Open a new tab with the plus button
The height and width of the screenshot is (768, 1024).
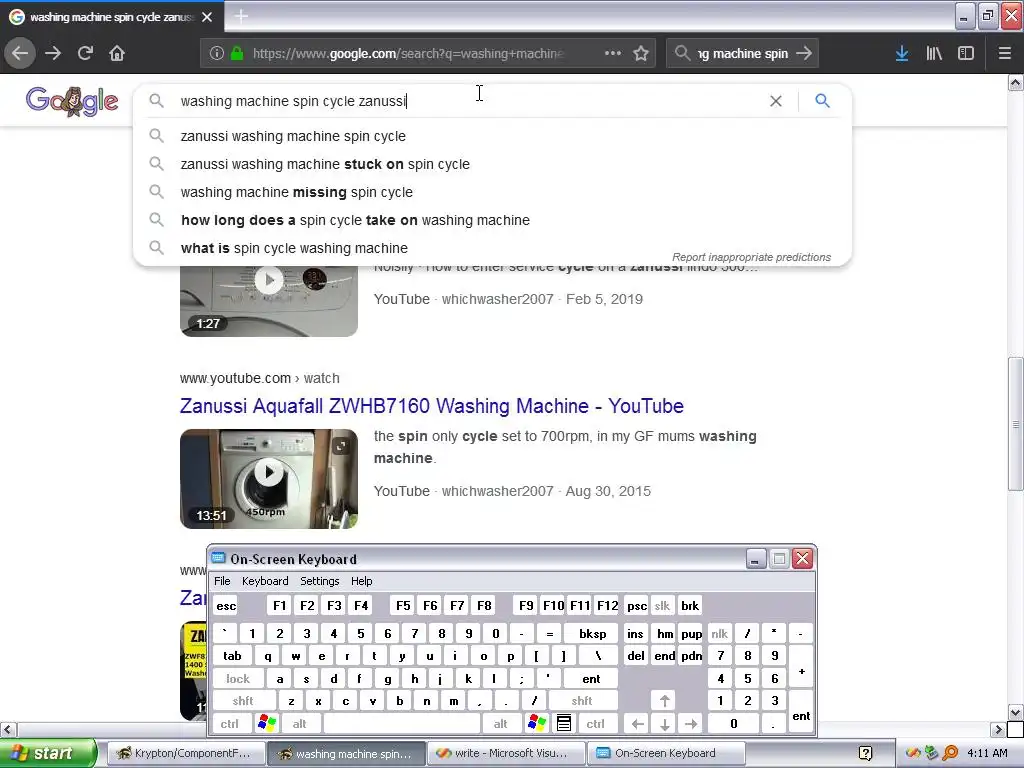click(x=241, y=16)
